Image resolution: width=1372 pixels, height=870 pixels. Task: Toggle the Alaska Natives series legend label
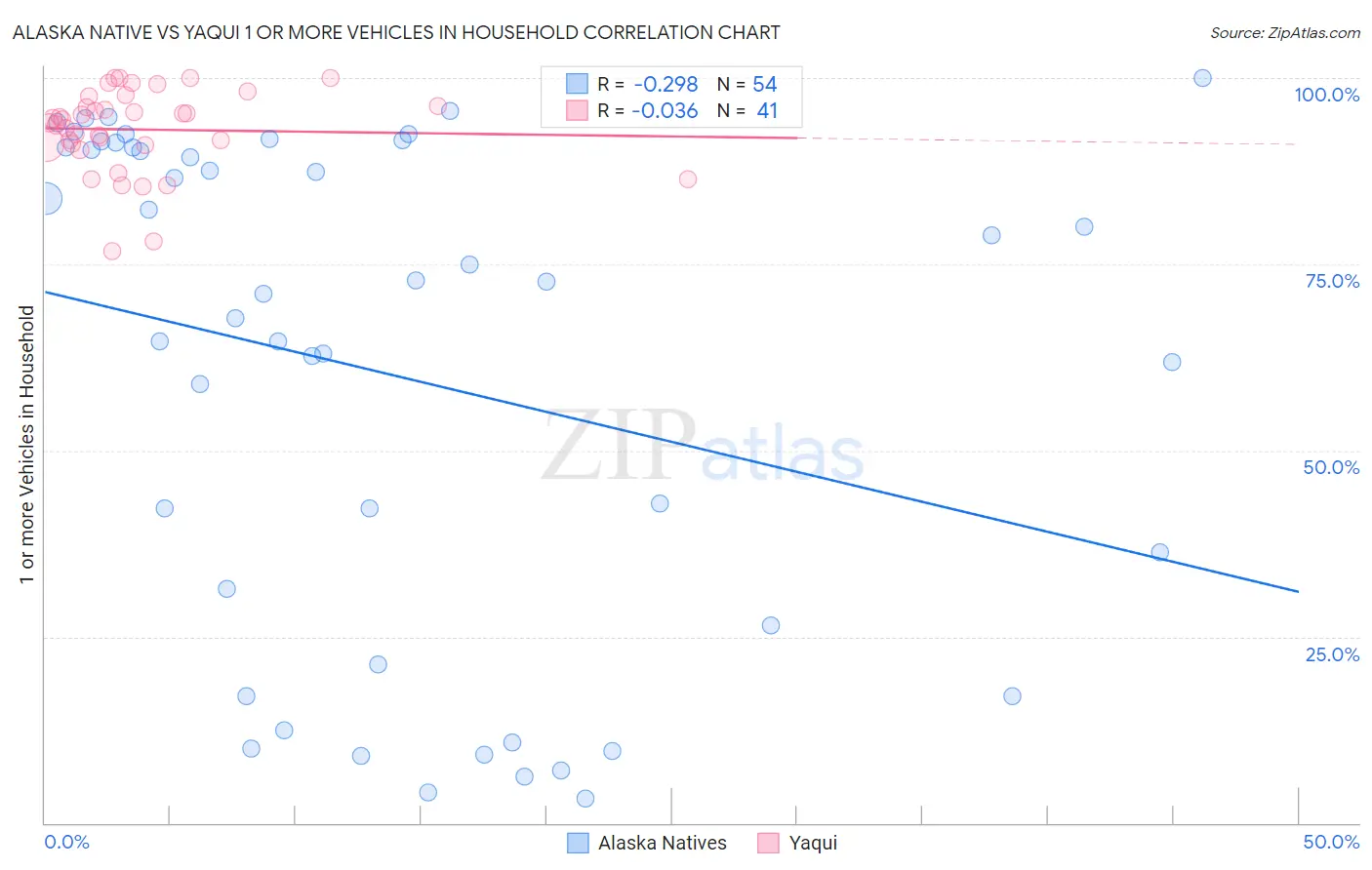pos(662,843)
